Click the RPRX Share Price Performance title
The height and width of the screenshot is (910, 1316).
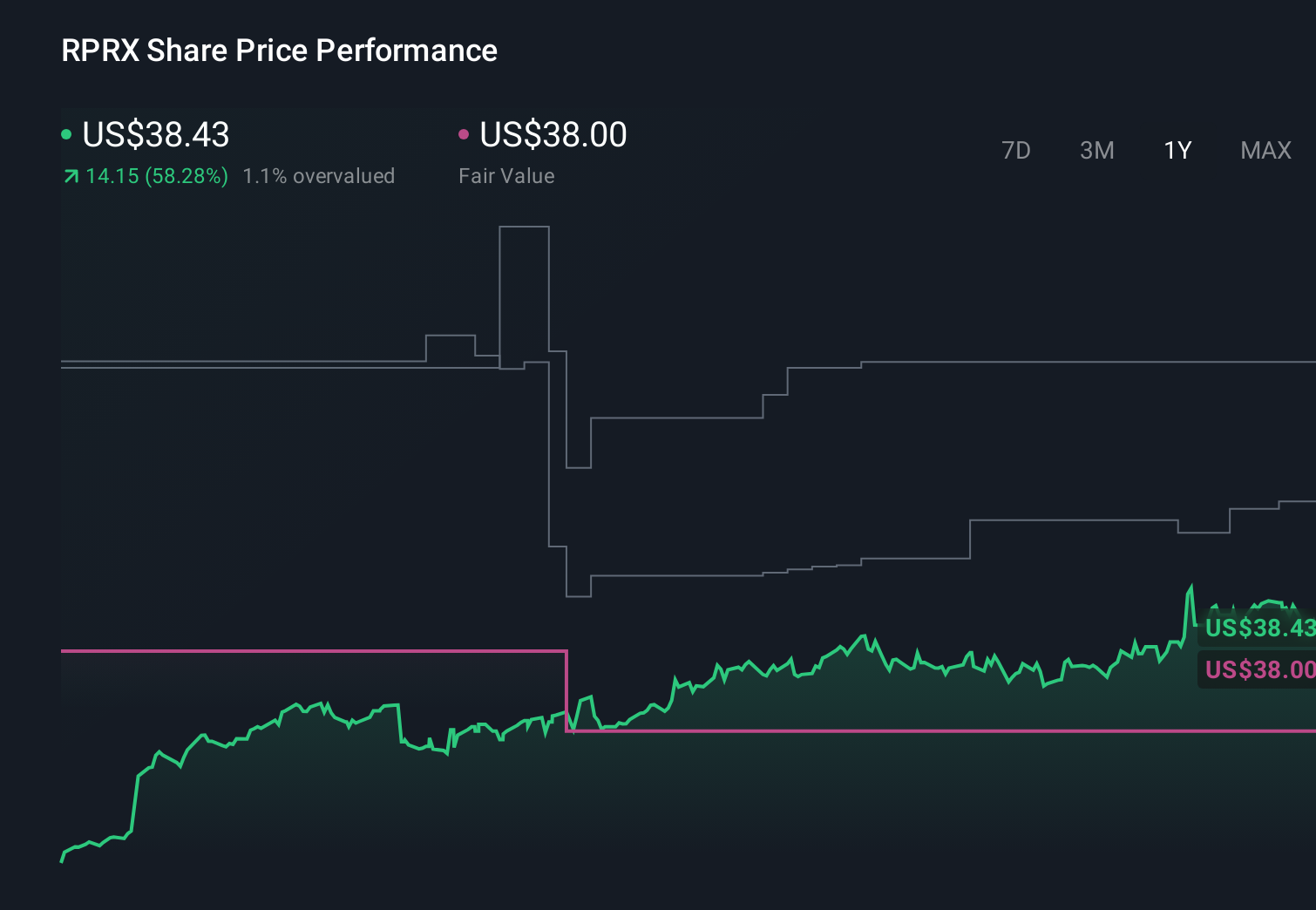[279, 51]
